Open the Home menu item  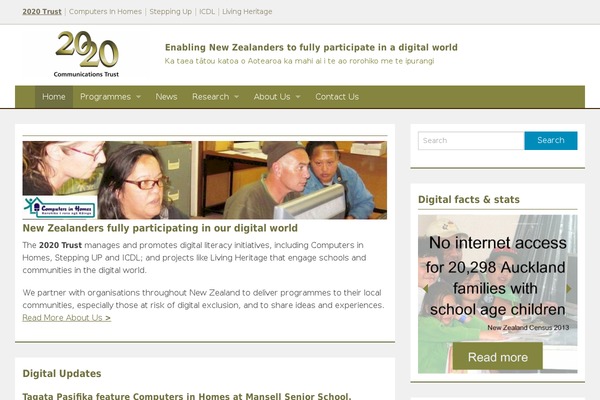click(x=54, y=97)
